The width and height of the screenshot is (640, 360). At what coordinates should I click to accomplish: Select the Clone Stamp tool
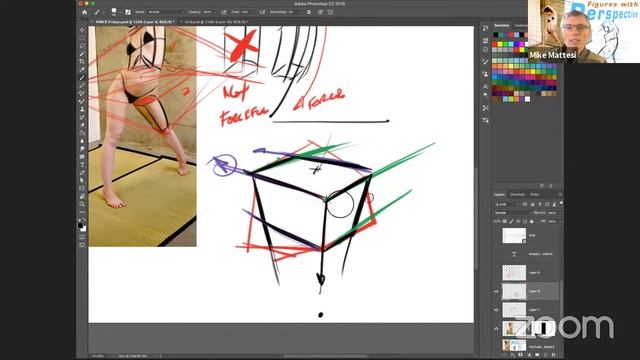tap(82, 109)
